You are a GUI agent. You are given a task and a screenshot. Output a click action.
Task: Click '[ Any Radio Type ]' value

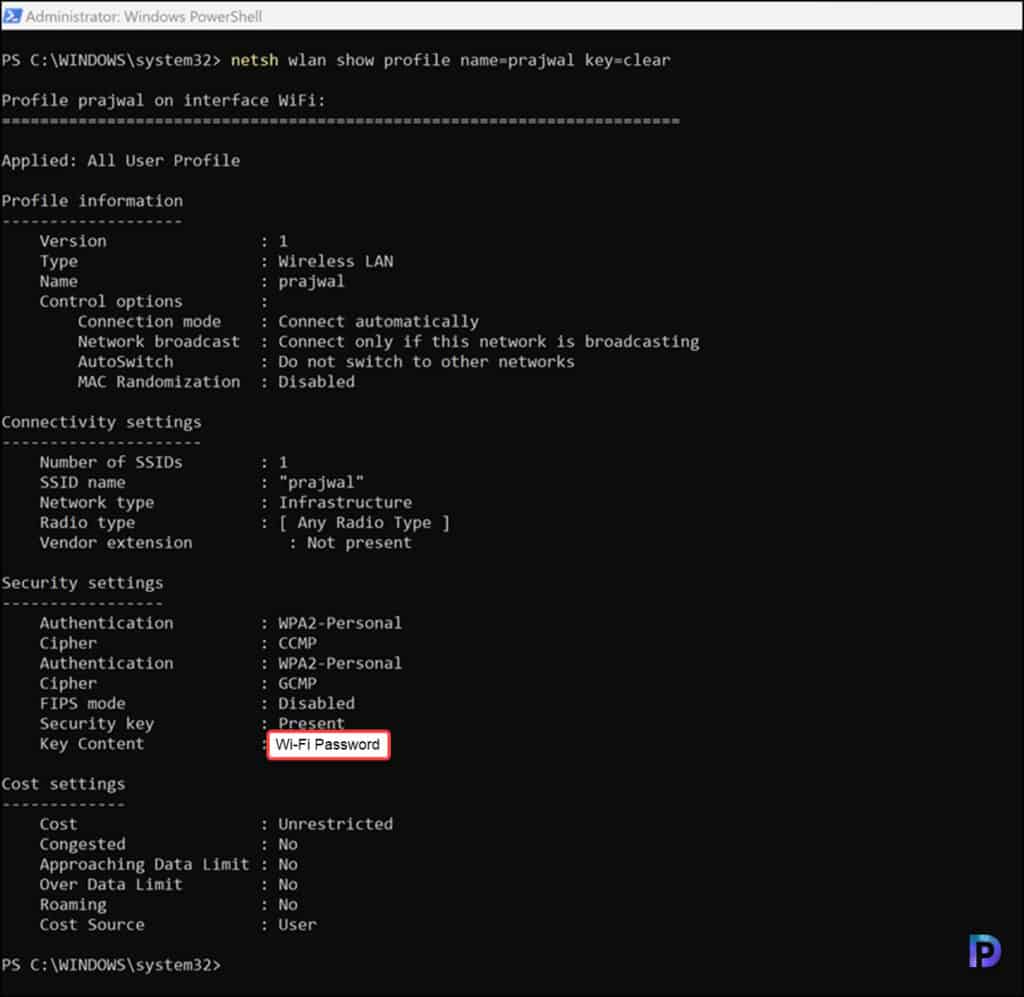pos(364,522)
